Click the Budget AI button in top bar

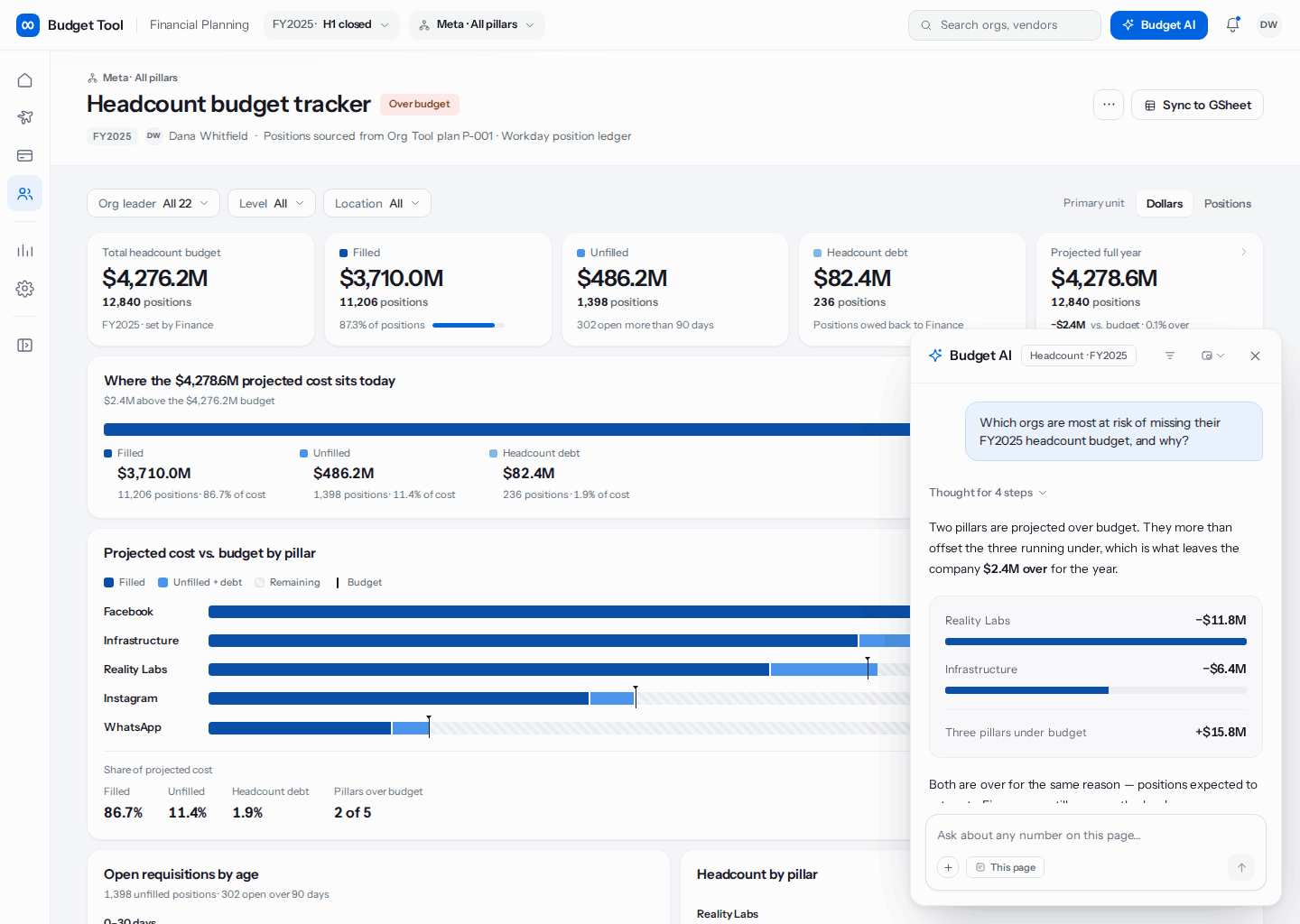coord(1159,25)
